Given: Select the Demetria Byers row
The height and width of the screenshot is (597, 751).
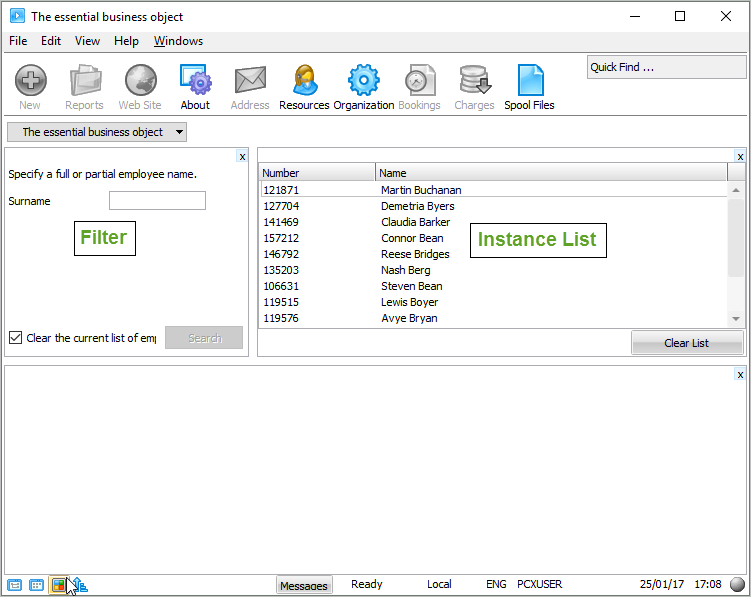Looking at the screenshot, I should pos(494,206).
